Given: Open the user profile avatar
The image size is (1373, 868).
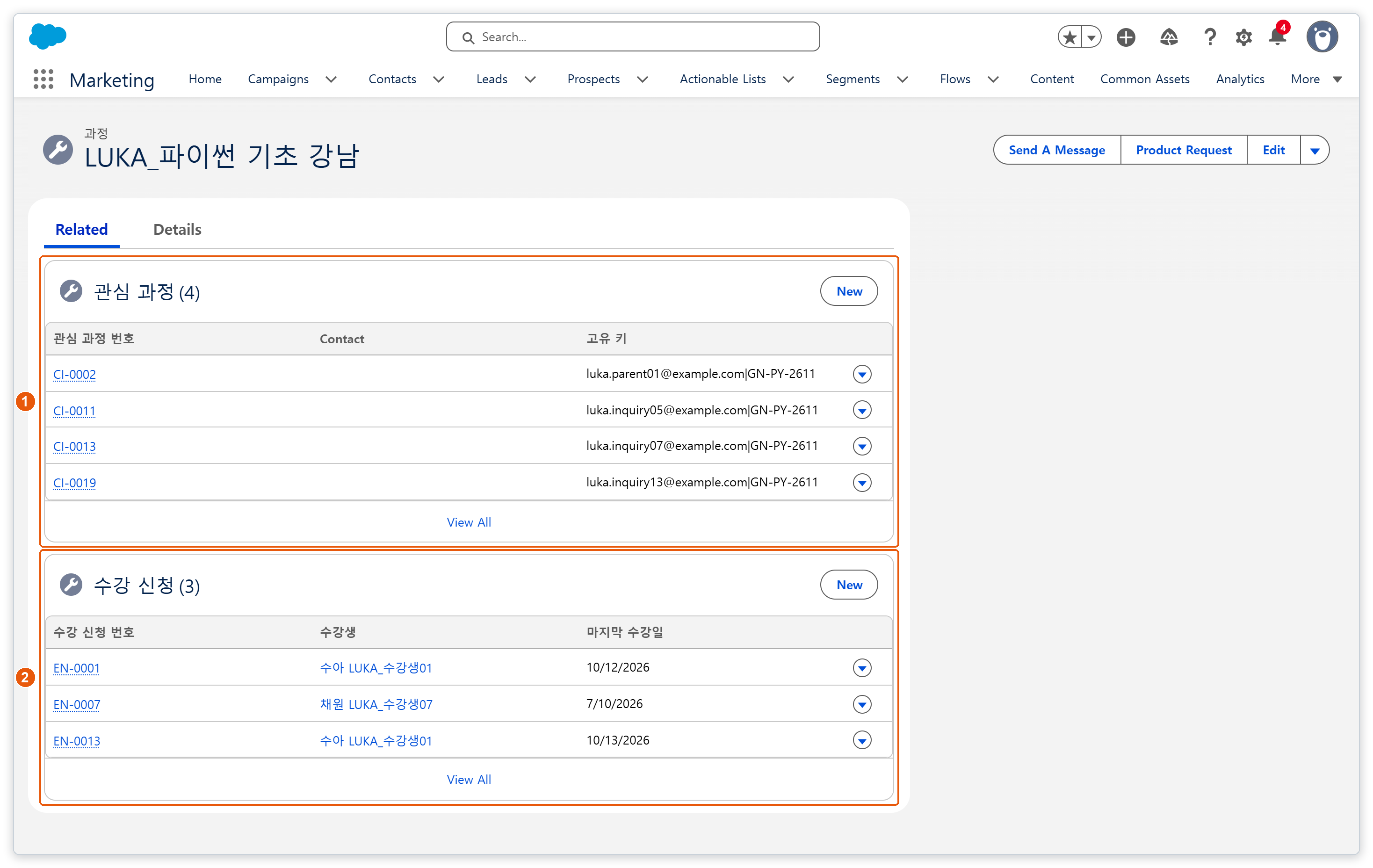Looking at the screenshot, I should (x=1322, y=37).
